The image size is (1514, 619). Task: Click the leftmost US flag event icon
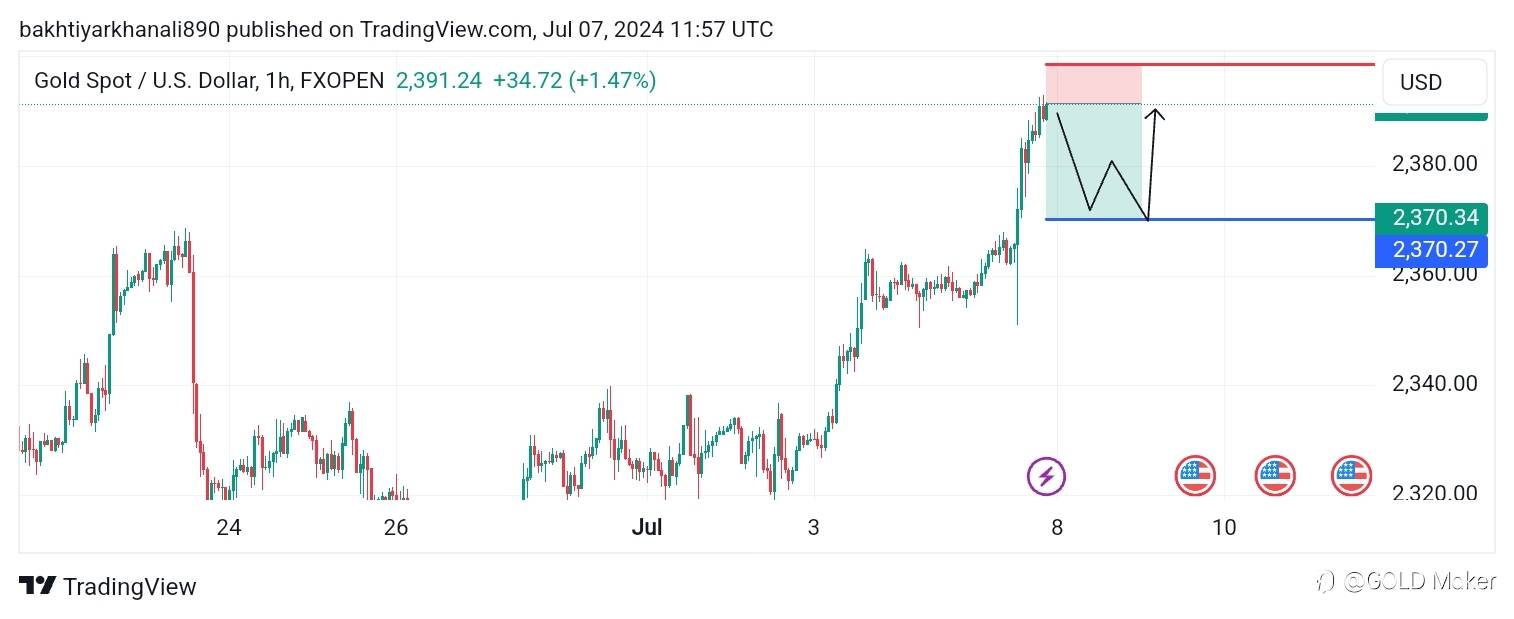[x=1194, y=476]
